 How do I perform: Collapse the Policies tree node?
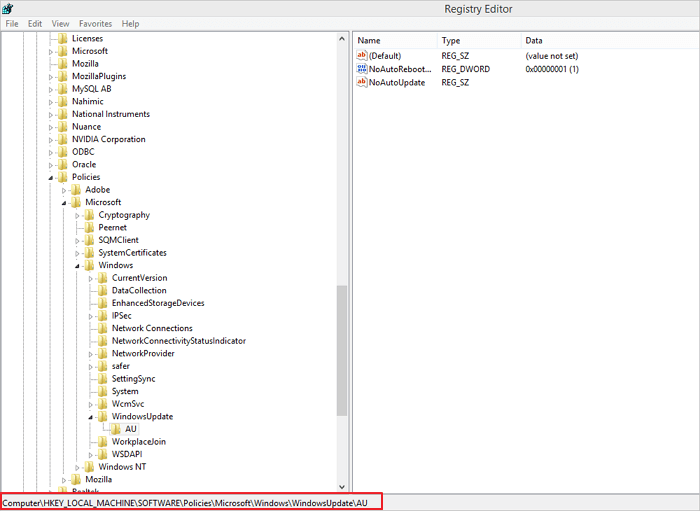pos(50,177)
